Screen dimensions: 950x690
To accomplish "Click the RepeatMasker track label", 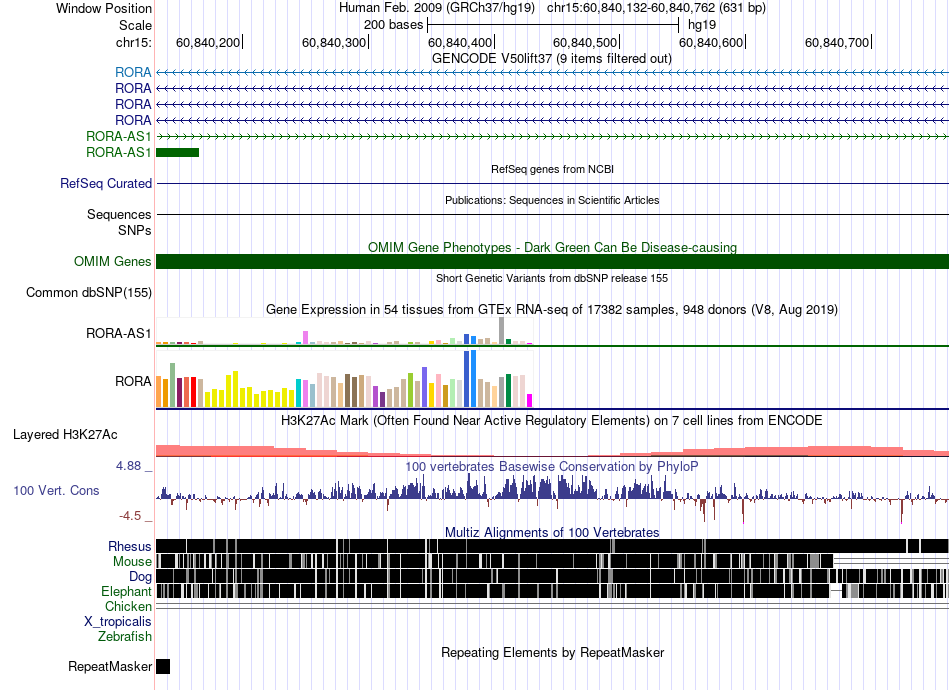I will click(110, 666).
